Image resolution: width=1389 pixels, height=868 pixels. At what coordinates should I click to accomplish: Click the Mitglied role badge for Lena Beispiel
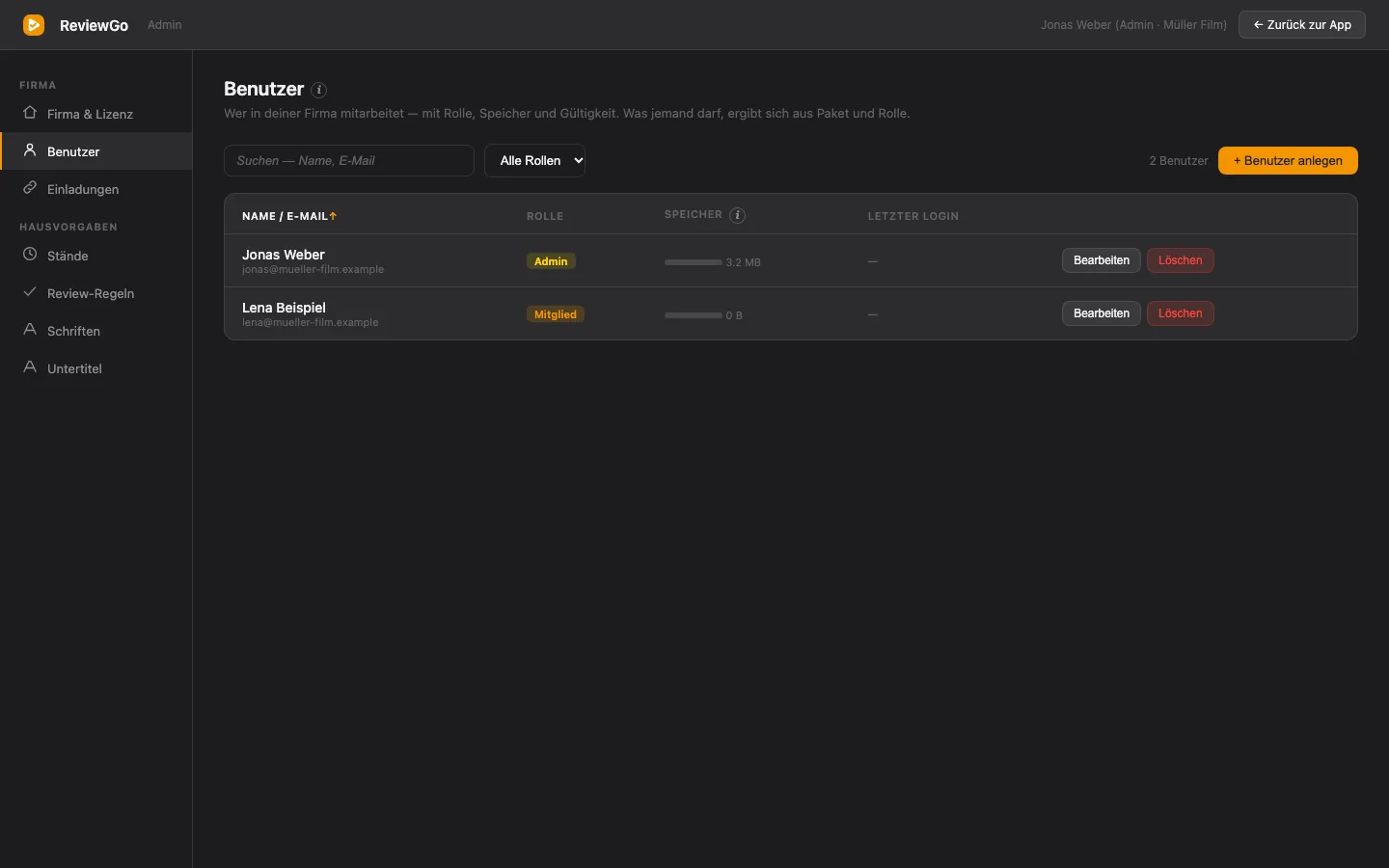click(x=556, y=314)
